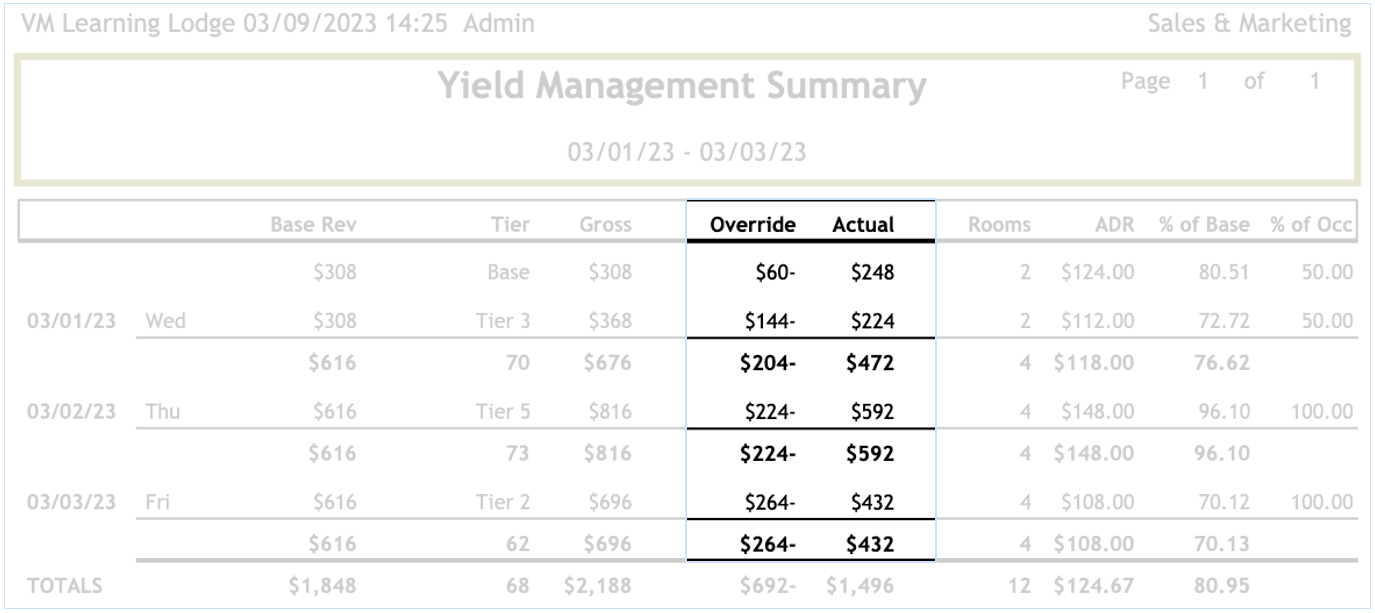Click the $124.67 total ADR value
1375x613 pixels.
(1094, 587)
